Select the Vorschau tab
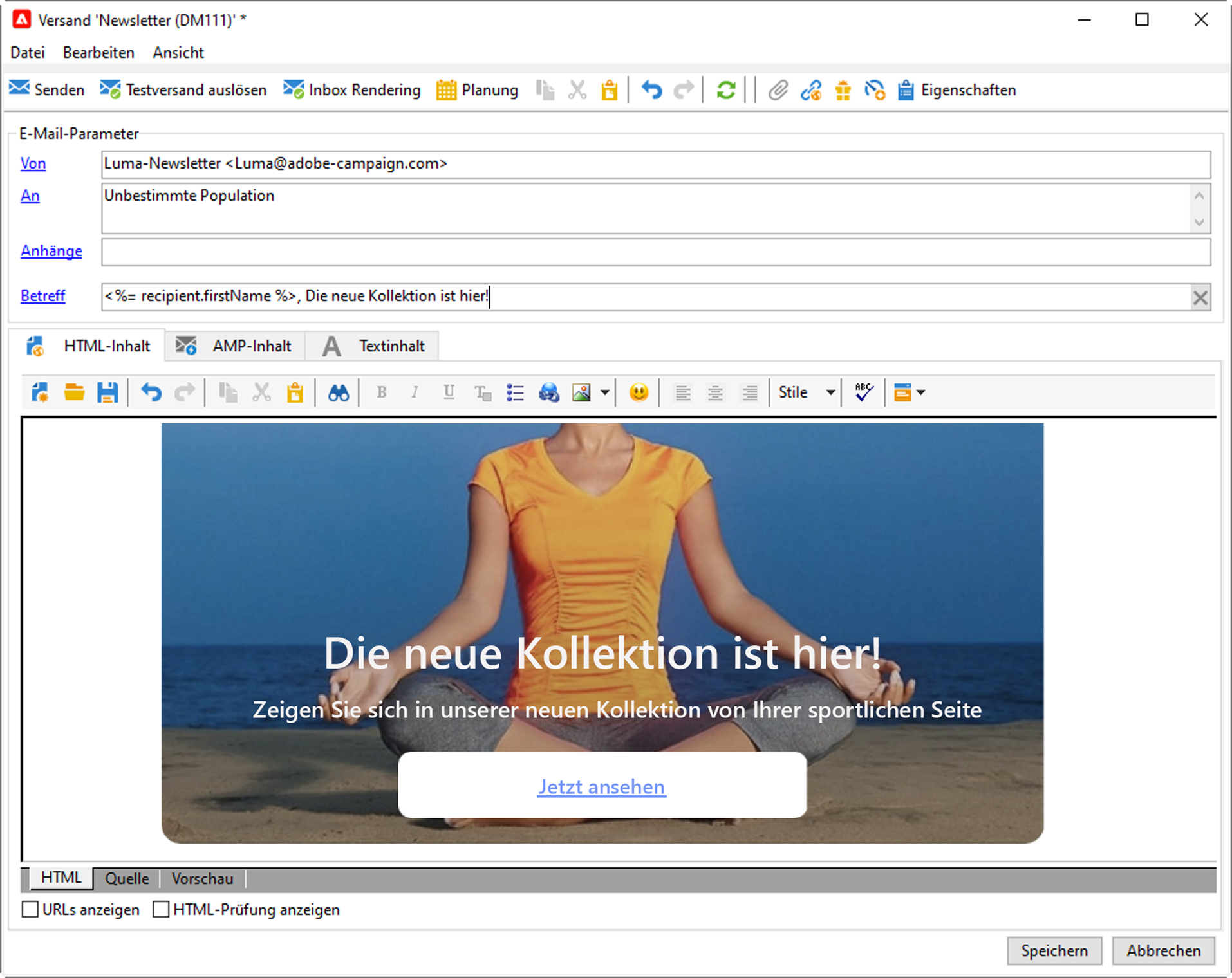Viewport: 1232px width, 978px height. pos(202,879)
